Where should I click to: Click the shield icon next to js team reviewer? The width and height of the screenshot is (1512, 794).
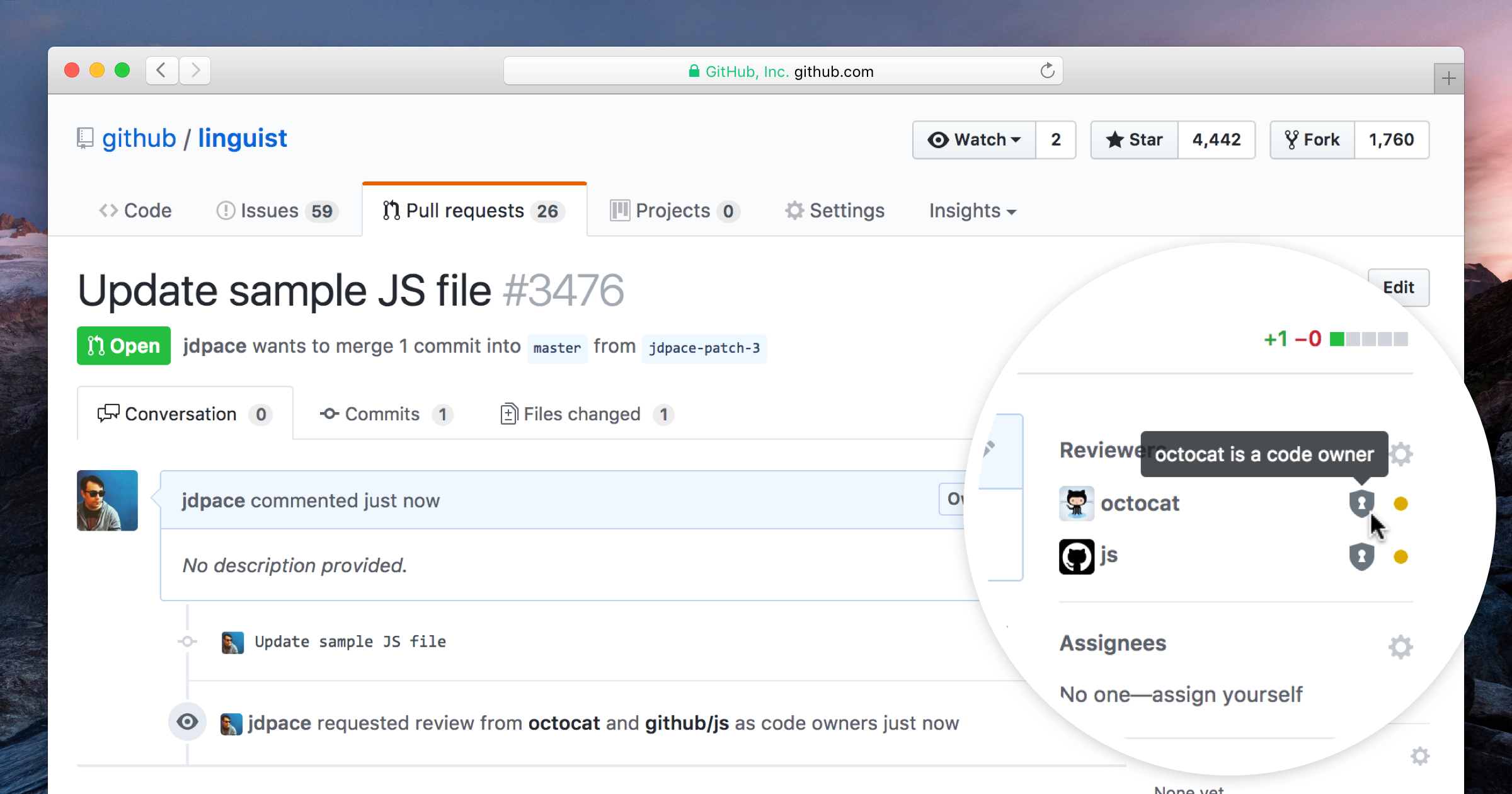[x=1362, y=556]
